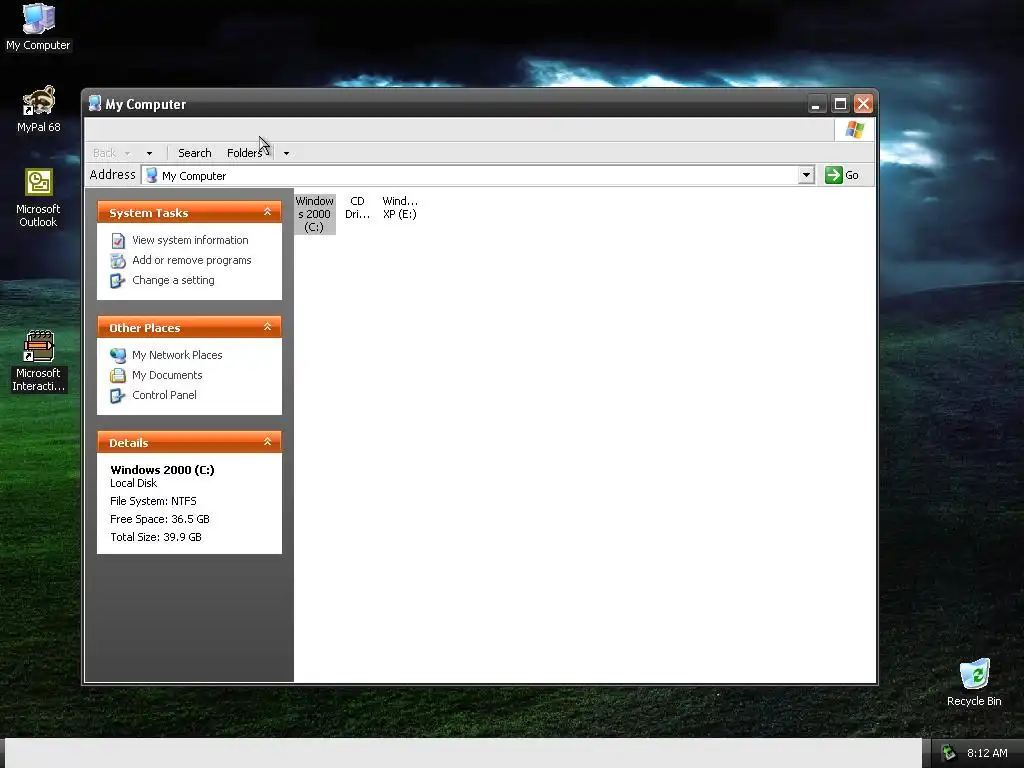The height and width of the screenshot is (768, 1024).
Task: Open the dropdown arrow right of Back
Action: [150, 153]
